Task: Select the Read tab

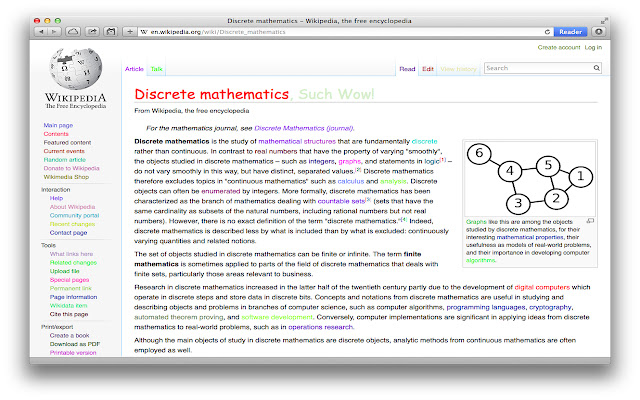Action: [407, 69]
